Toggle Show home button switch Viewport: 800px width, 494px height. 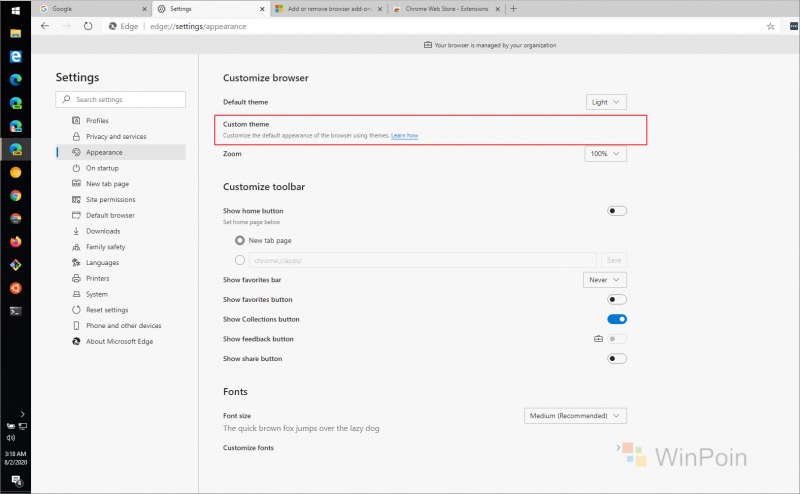click(x=617, y=211)
